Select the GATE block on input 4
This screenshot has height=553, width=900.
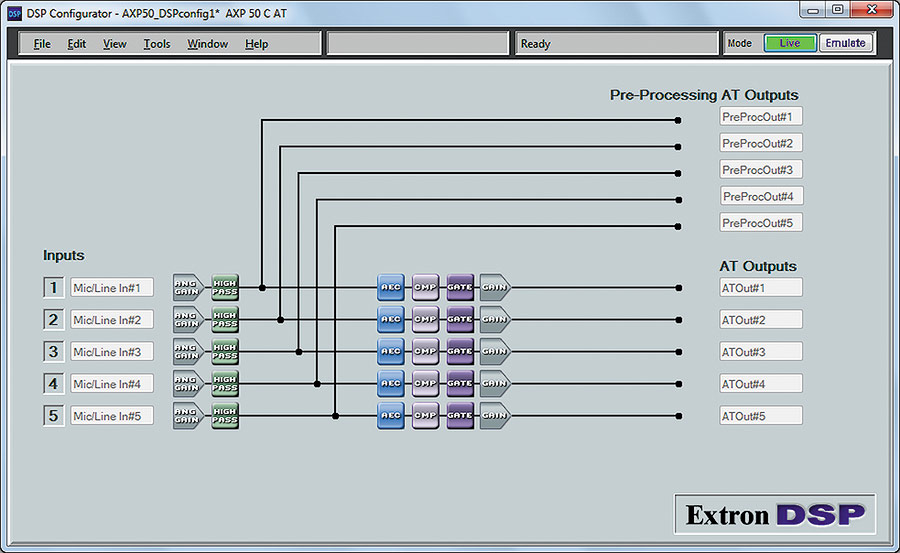coord(460,384)
